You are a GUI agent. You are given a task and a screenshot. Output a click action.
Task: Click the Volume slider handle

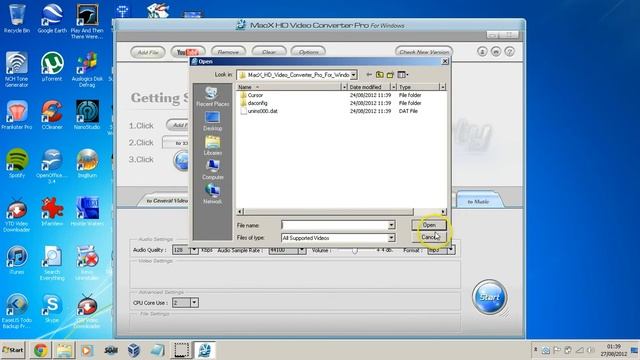click(355, 250)
